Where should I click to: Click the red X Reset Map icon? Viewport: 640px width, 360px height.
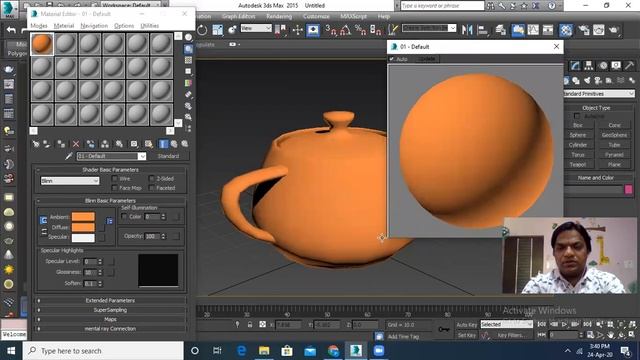coord(76,144)
